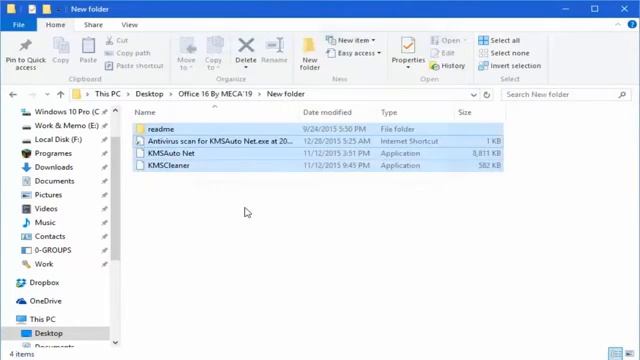Create a New folder from ribbon
This screenshot has width=640, height=360.
coord(309,54)
